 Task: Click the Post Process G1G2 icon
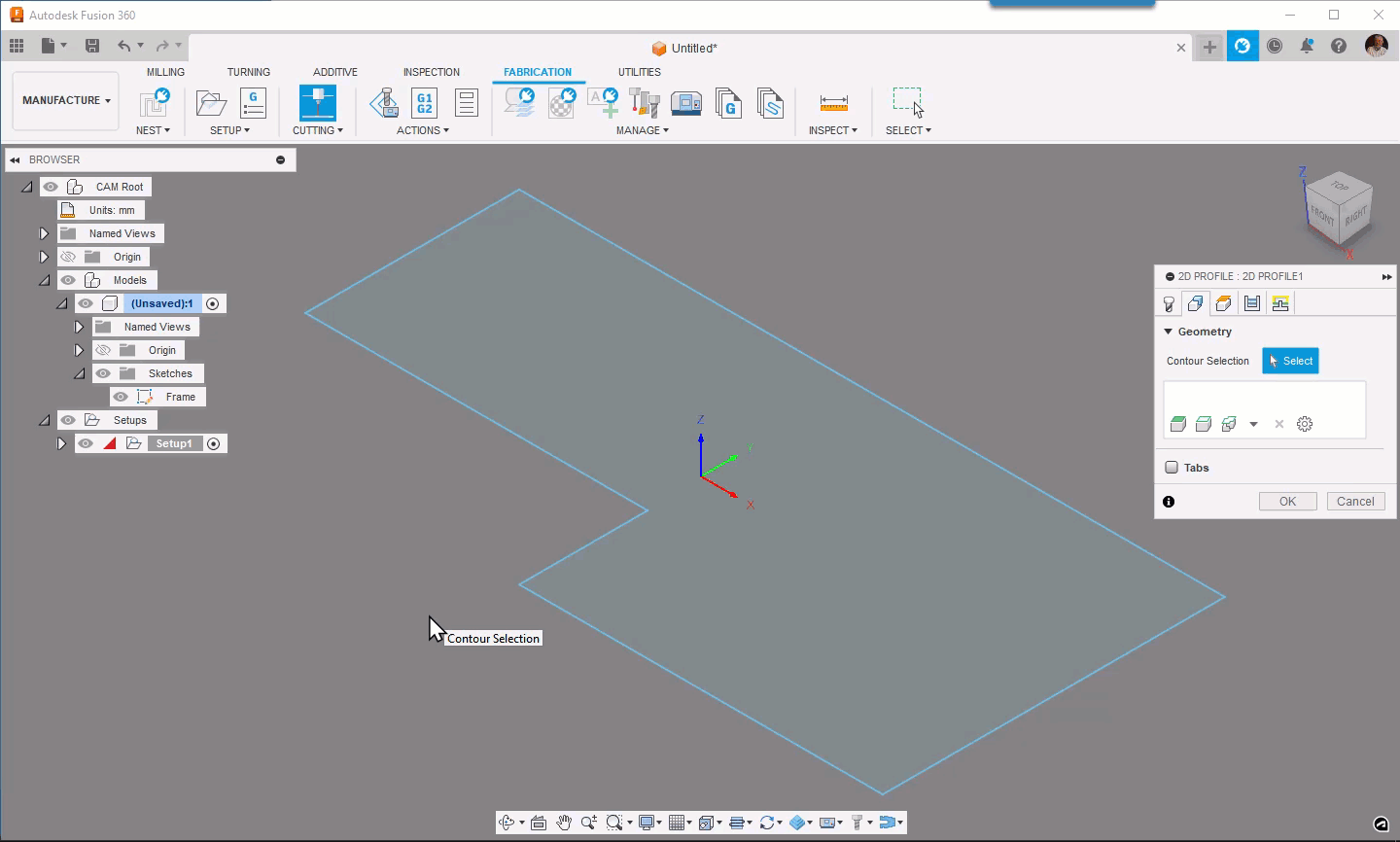(x=424, y=104)
